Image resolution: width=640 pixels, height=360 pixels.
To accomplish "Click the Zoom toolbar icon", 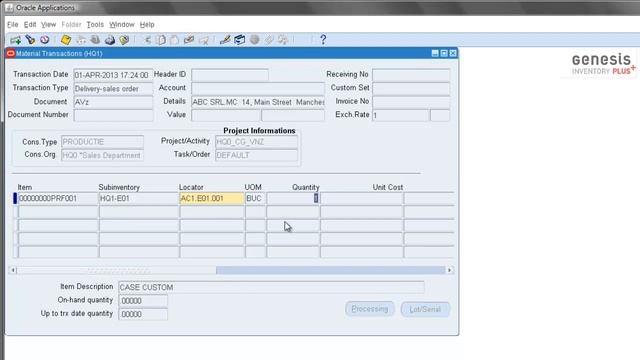I will pyautogui.click(x=240, y=40).
